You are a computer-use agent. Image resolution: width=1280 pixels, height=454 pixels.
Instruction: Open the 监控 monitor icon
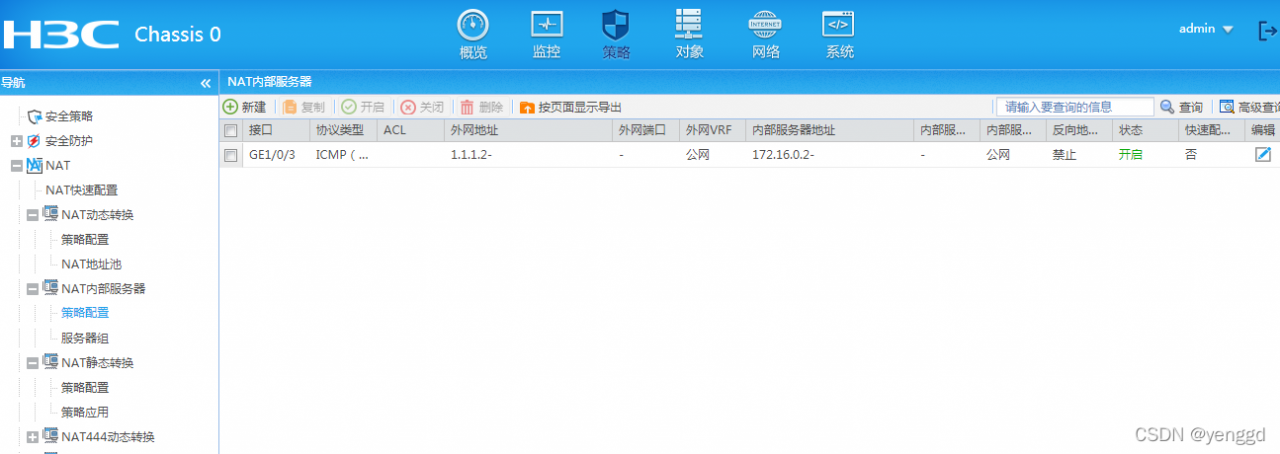point(546,24)
